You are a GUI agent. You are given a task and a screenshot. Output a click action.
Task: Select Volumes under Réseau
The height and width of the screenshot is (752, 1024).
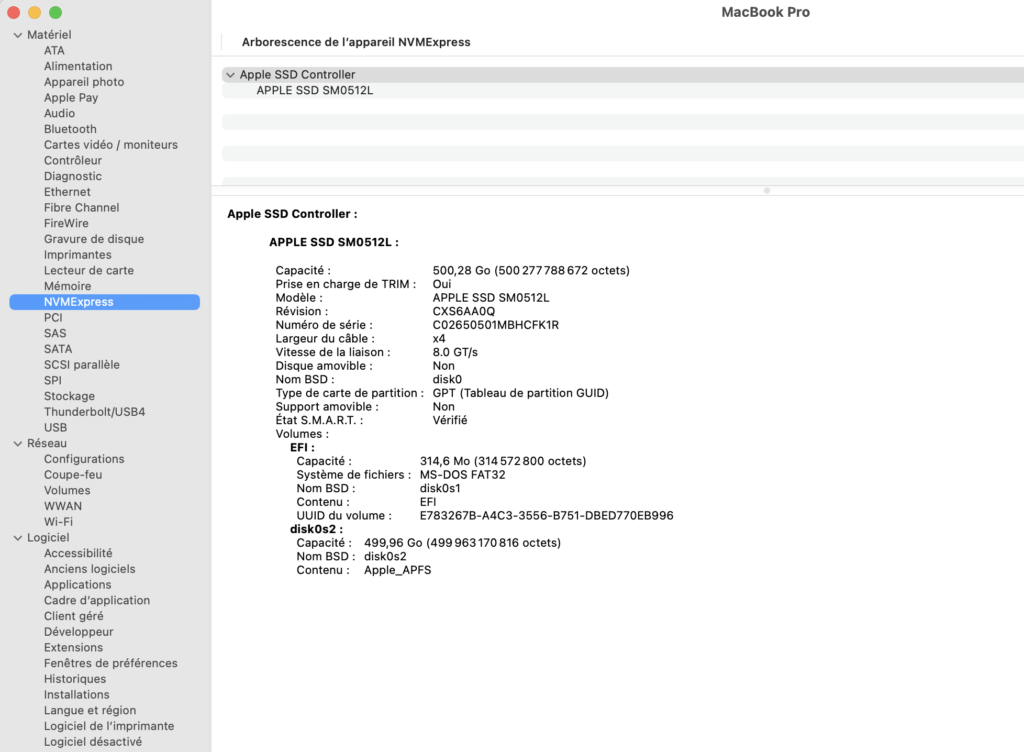[67, 490]
